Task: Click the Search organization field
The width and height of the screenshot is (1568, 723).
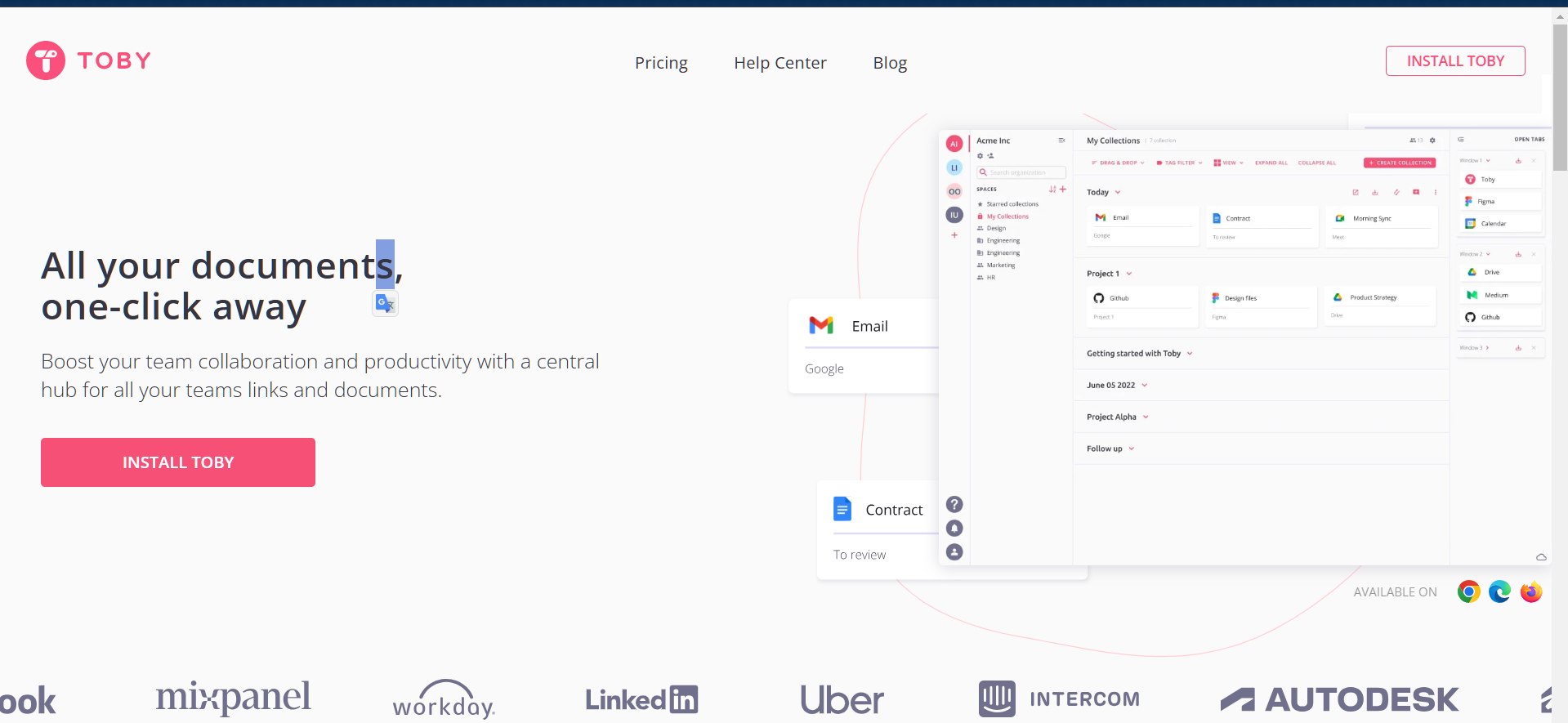Action: [1021, 172]
